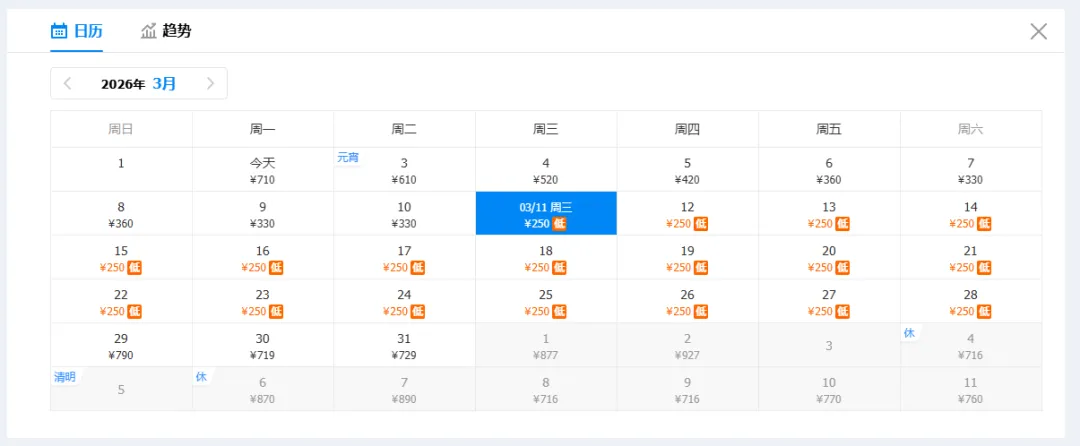Choose March 18 at ¥250
Viewport: 1080px width, 446px height.
pyautogui.click(x=546, y=258)
